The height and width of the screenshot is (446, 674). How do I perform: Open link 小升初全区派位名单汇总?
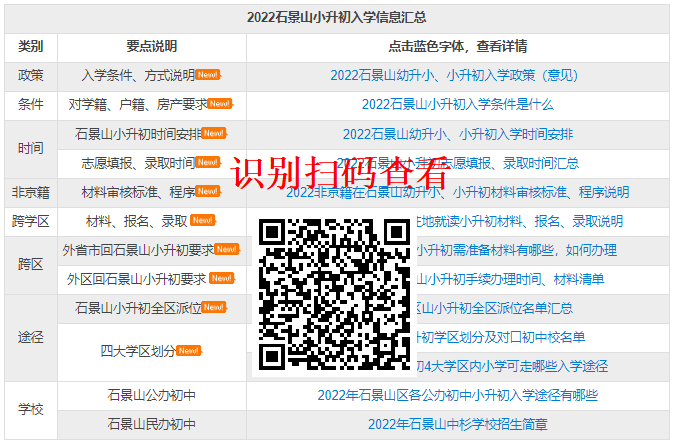pos(495,308)
